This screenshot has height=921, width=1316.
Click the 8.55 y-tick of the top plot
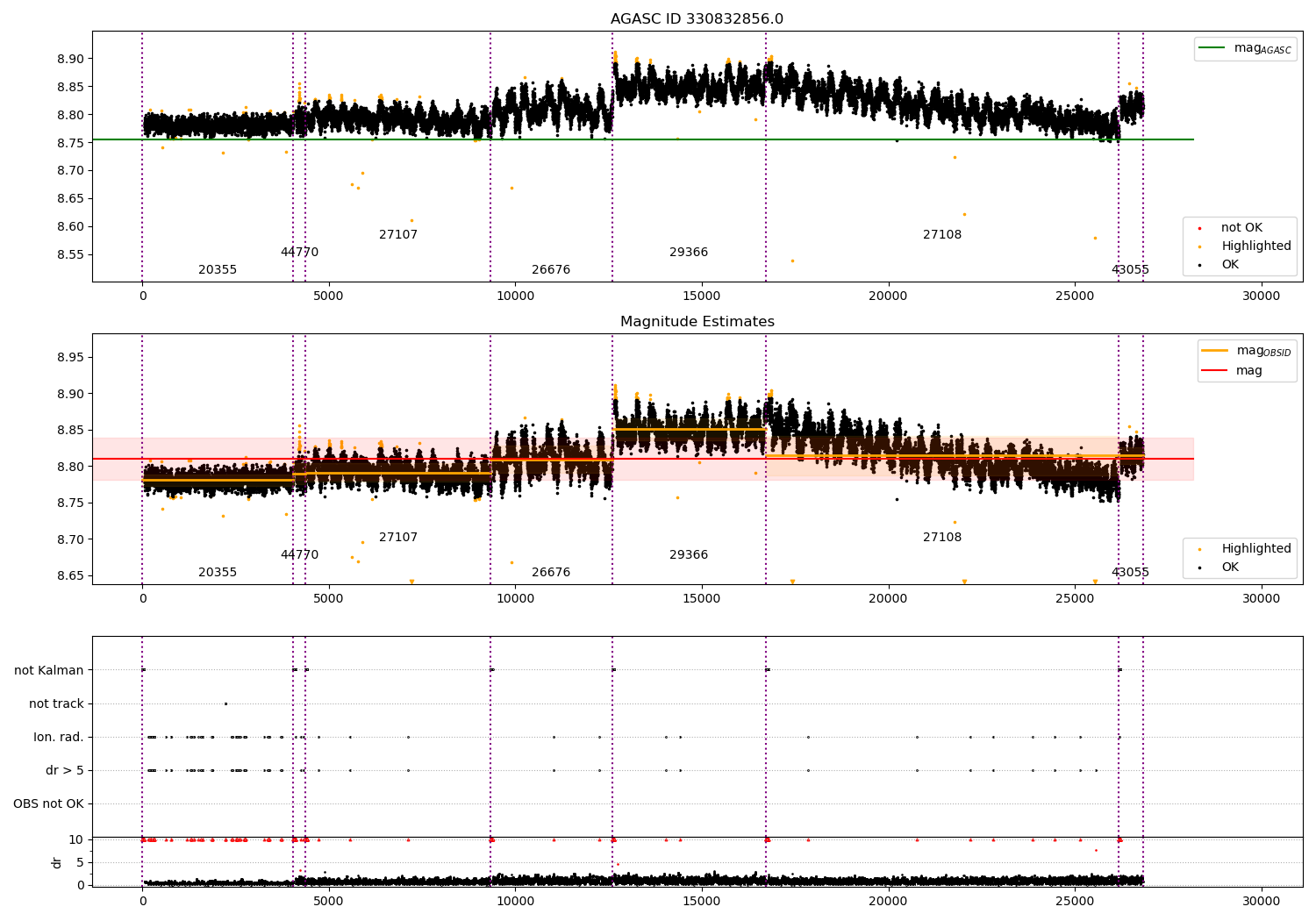coord(70,255)
